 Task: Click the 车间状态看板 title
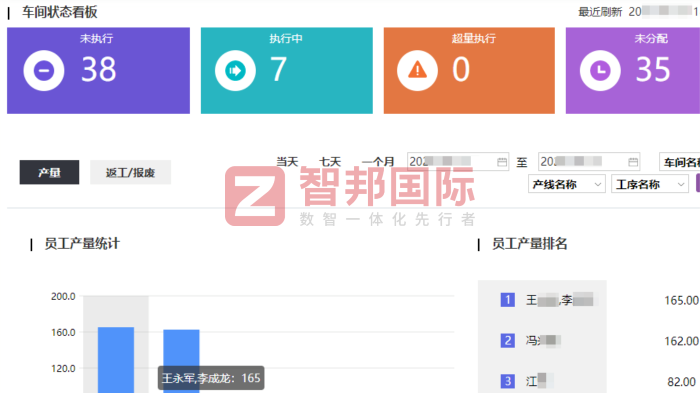tap(60, 12)
